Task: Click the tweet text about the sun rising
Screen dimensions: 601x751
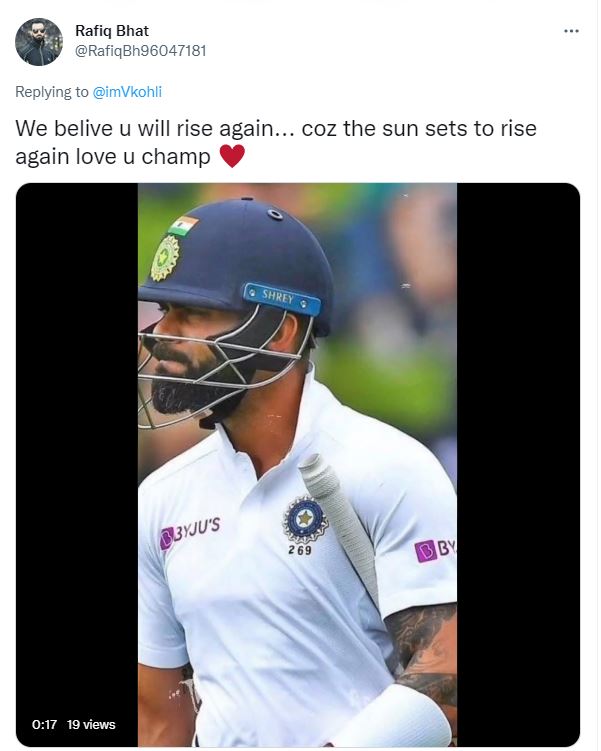Action: pyautogui.click(x=275, y=142)
